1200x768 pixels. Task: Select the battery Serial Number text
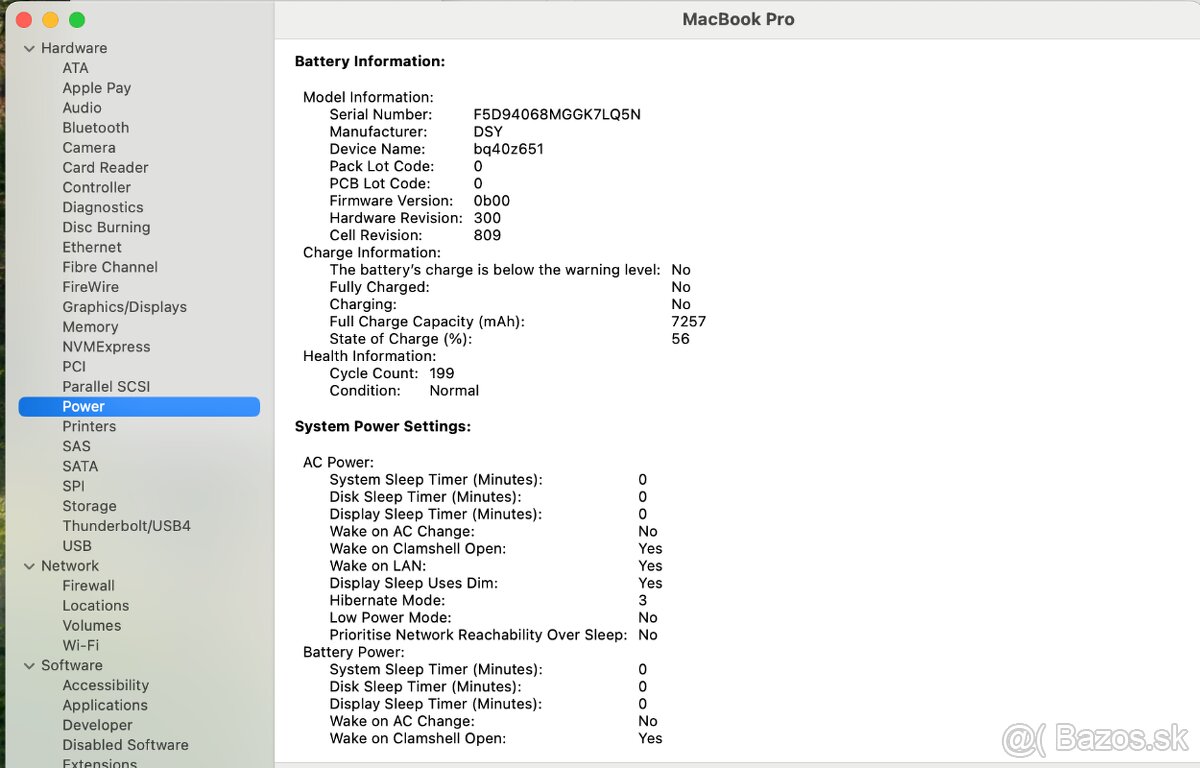tap(556, 114)
